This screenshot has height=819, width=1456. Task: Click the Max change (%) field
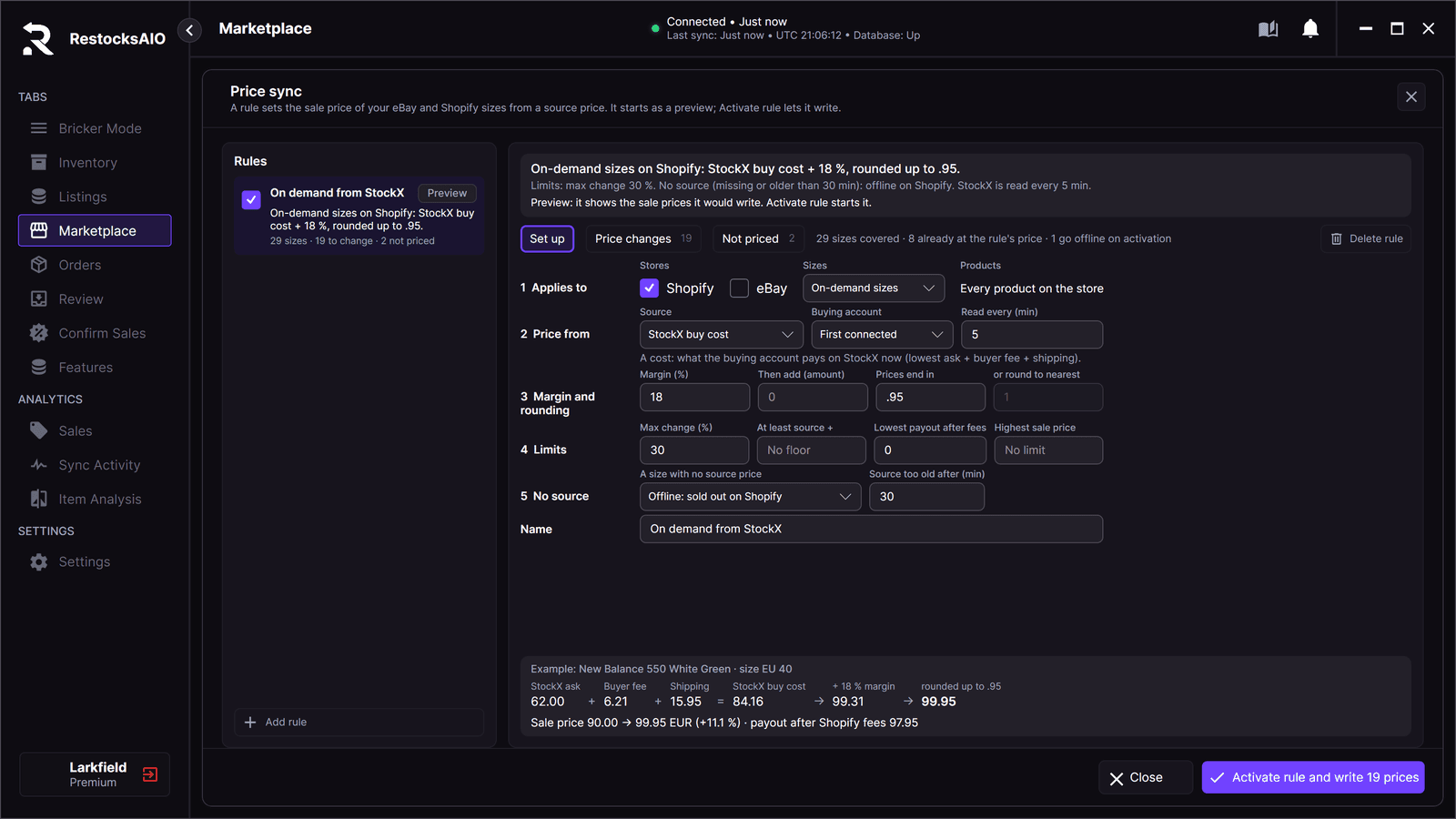pyautogui.click(x=694, y=450)
